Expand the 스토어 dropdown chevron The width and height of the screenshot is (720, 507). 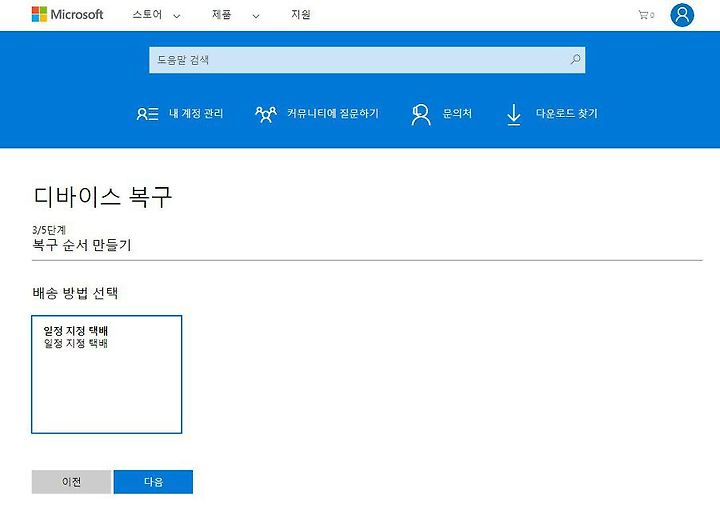click(177, 16)
